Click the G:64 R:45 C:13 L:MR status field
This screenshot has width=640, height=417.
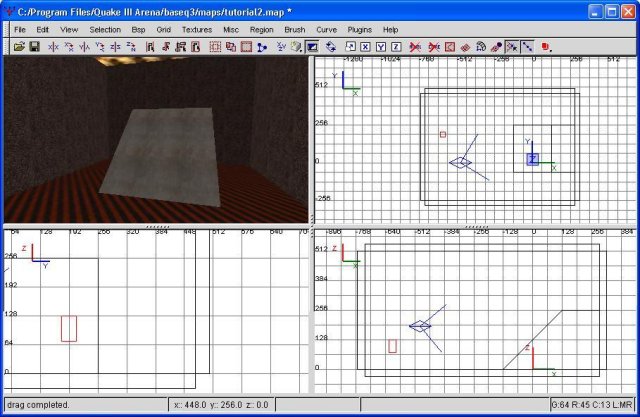pyautogui.click(x=592, y=405)
